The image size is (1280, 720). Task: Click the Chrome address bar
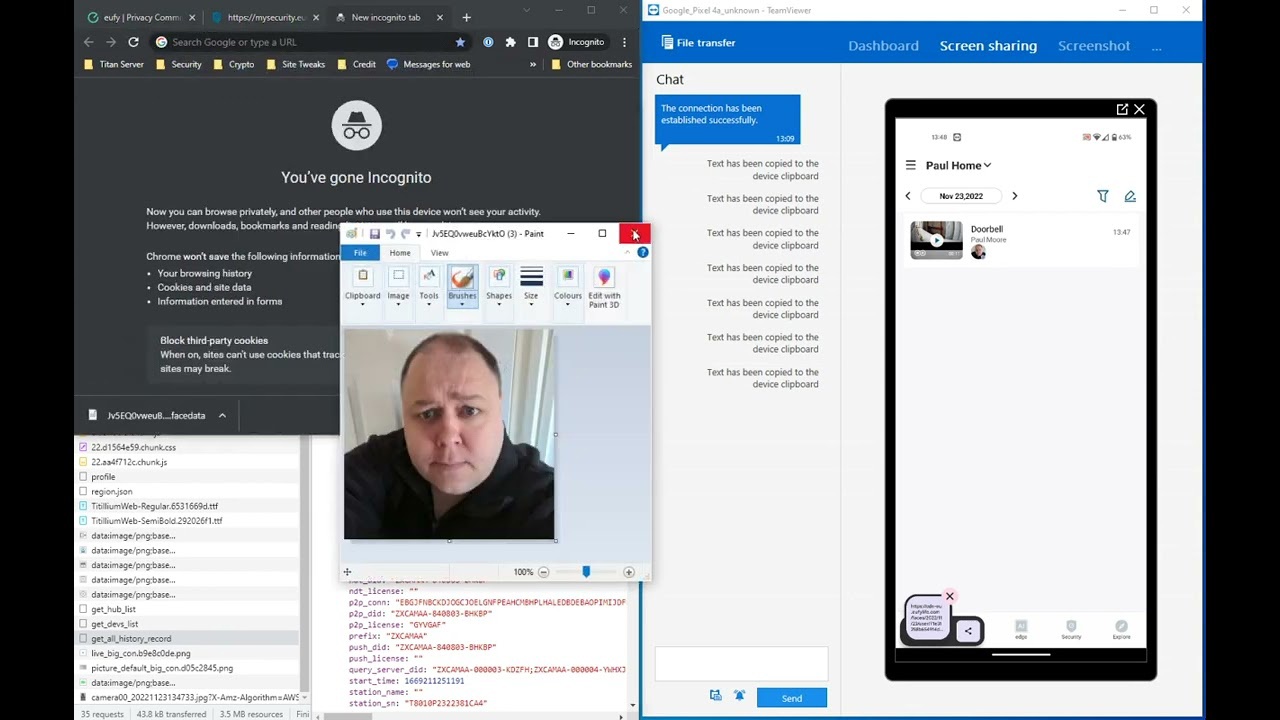coord(310,42)
